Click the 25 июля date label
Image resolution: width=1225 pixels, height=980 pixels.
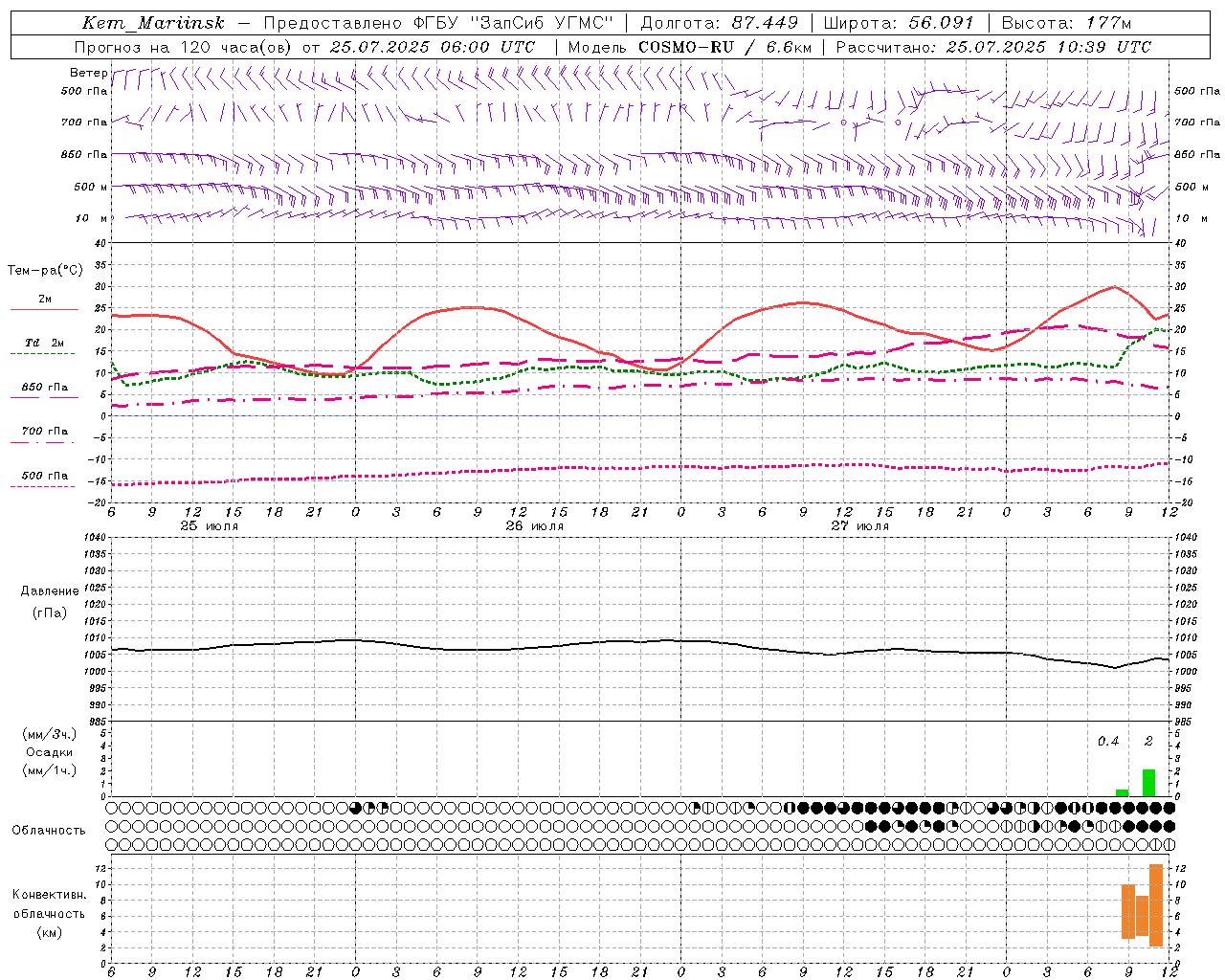(210, 526)
